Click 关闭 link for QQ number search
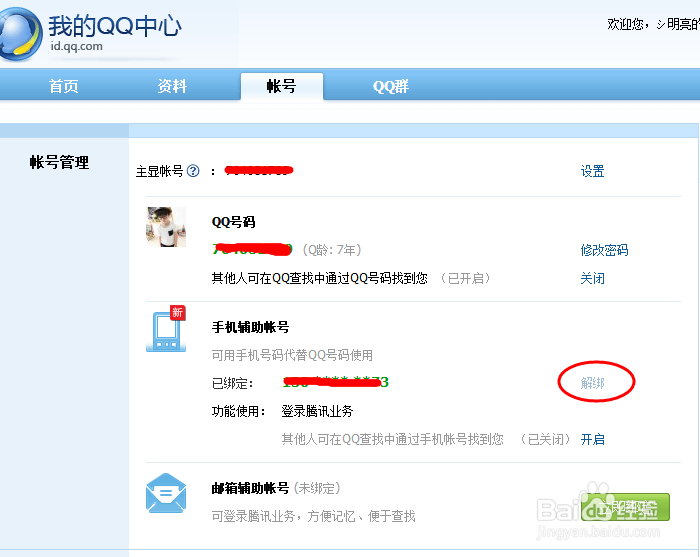Screen dimensions: 700x557 tap(592, 278)
